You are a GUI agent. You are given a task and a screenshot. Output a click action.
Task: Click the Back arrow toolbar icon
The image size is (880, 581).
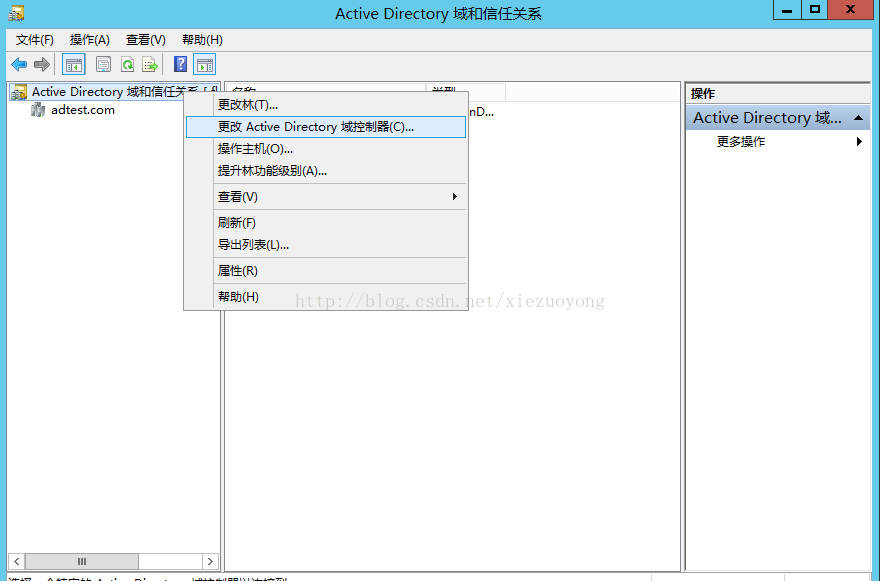click(x=19, y=65)
